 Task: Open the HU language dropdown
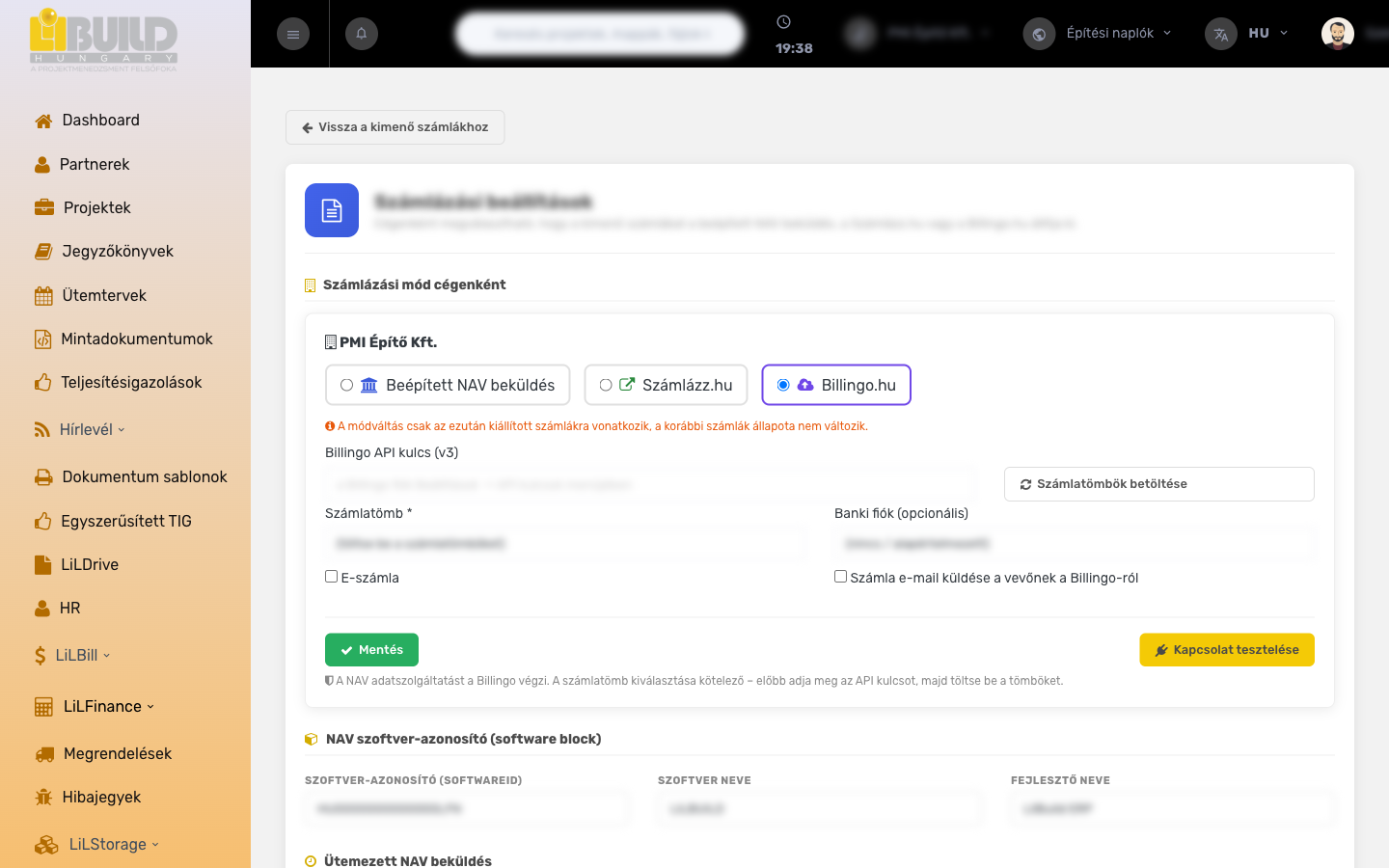1267,33
